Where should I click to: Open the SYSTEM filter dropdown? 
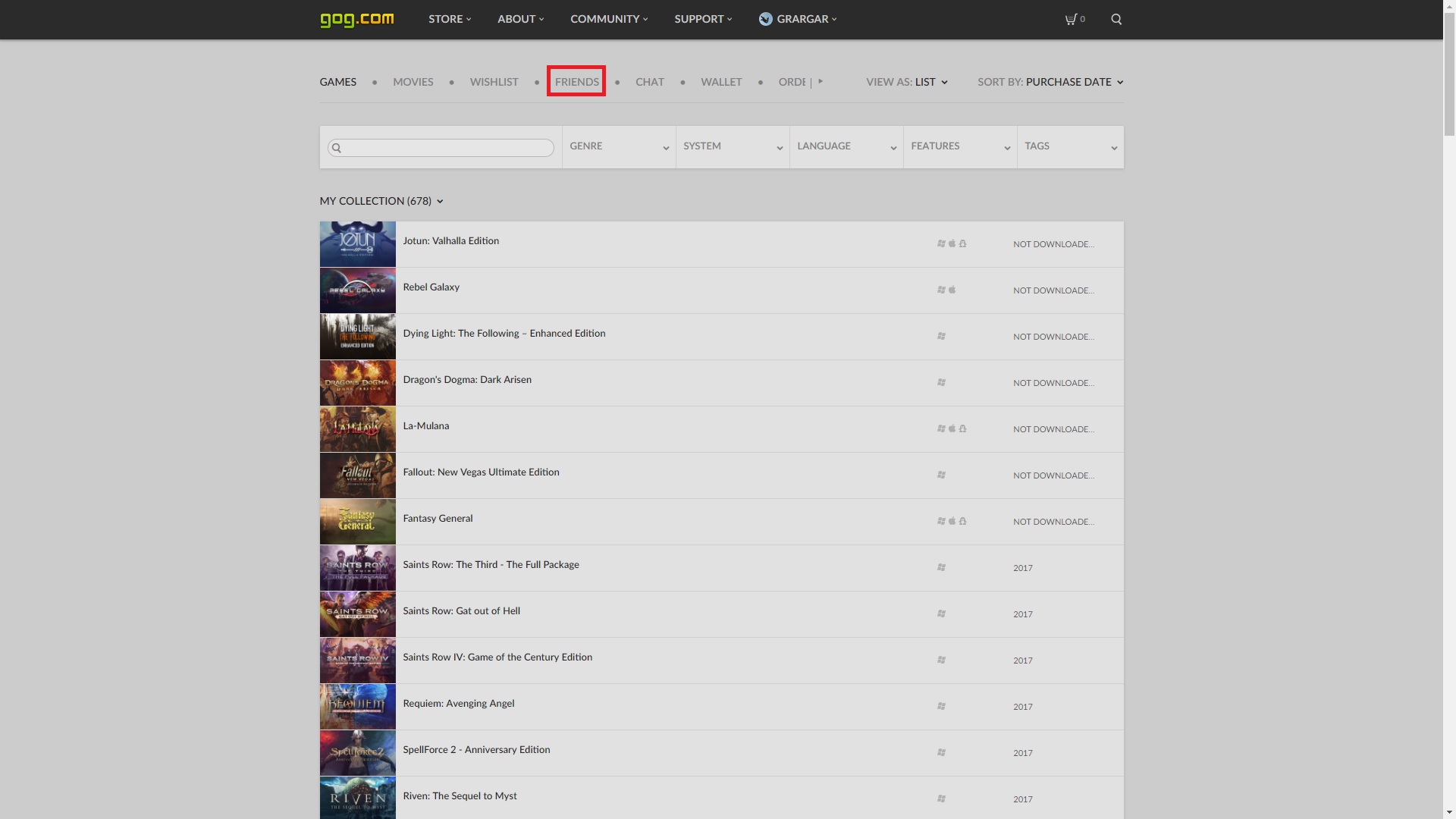pyautogui.click(x=733, y=146)
